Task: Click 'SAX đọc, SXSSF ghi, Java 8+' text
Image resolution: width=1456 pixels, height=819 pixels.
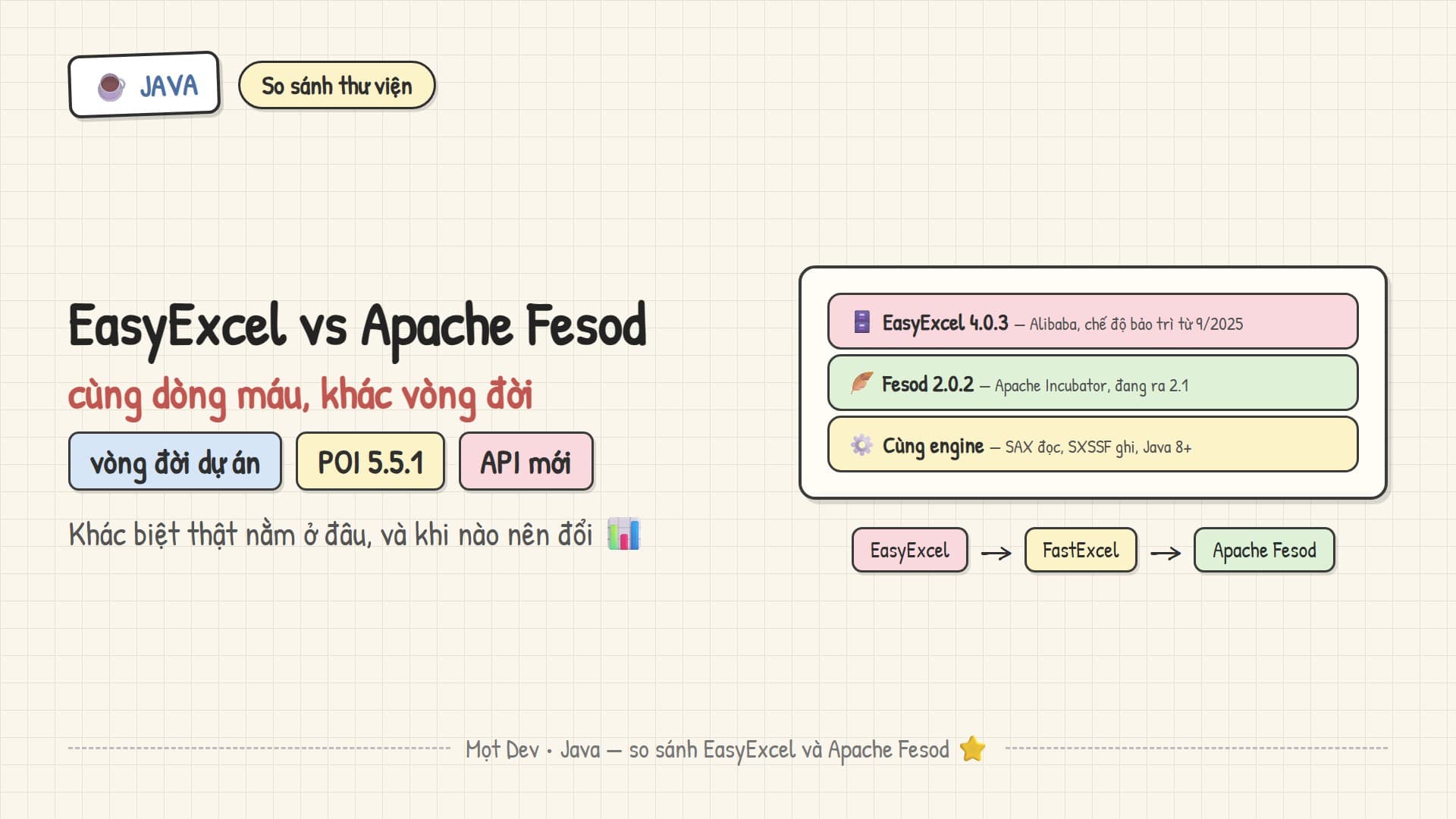Action: point(1098,447)
